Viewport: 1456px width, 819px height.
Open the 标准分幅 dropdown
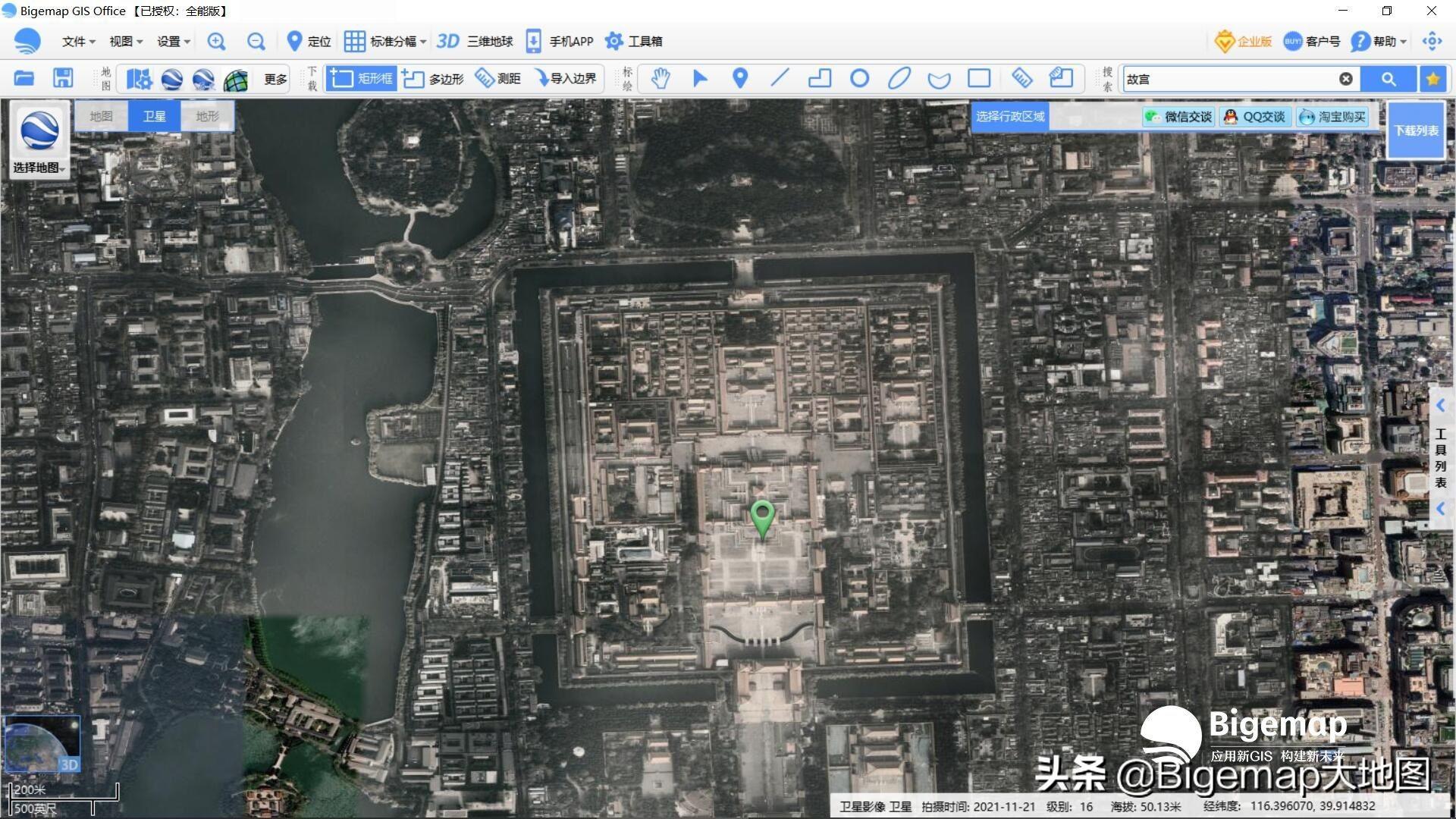click(385, 42)
